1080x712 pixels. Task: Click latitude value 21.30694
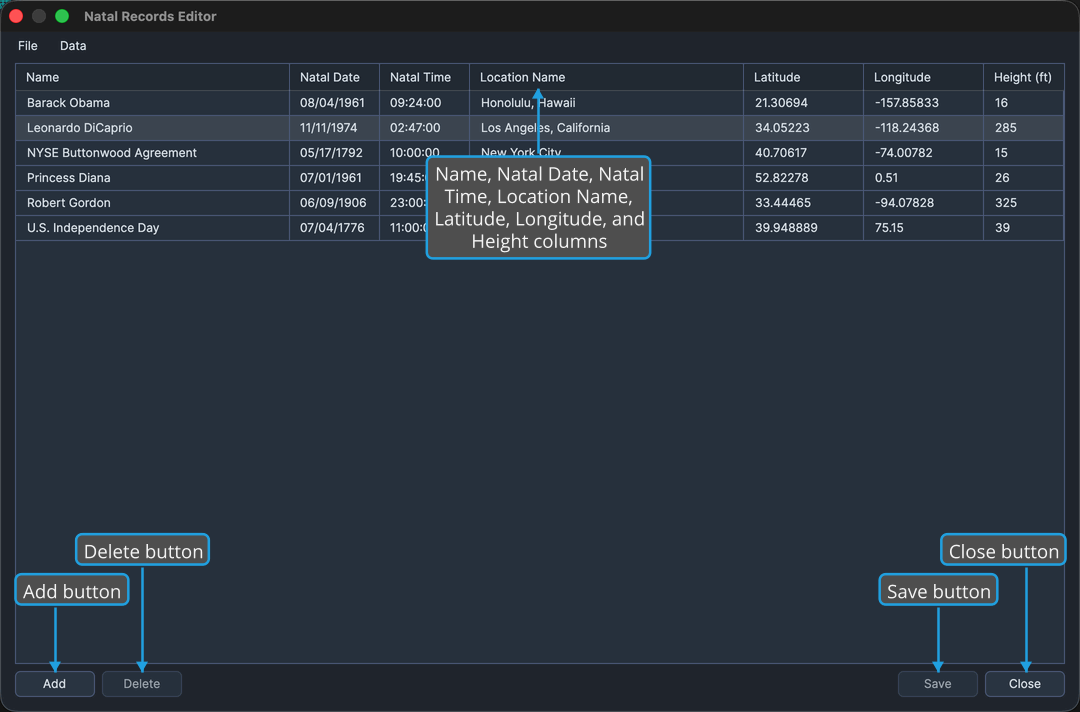pos(803,103)
